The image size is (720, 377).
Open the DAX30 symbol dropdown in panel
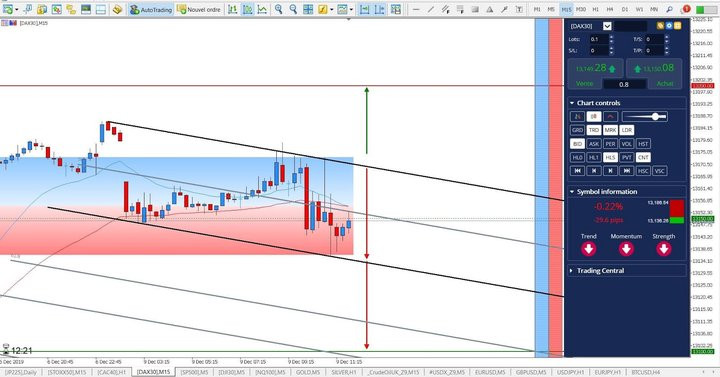point(607,26)
